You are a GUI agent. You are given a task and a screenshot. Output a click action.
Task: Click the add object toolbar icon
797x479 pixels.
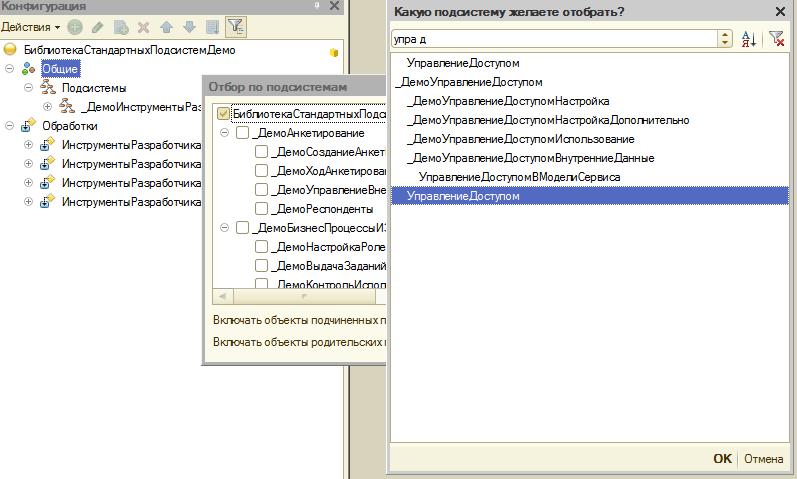[x=76, y=25]
